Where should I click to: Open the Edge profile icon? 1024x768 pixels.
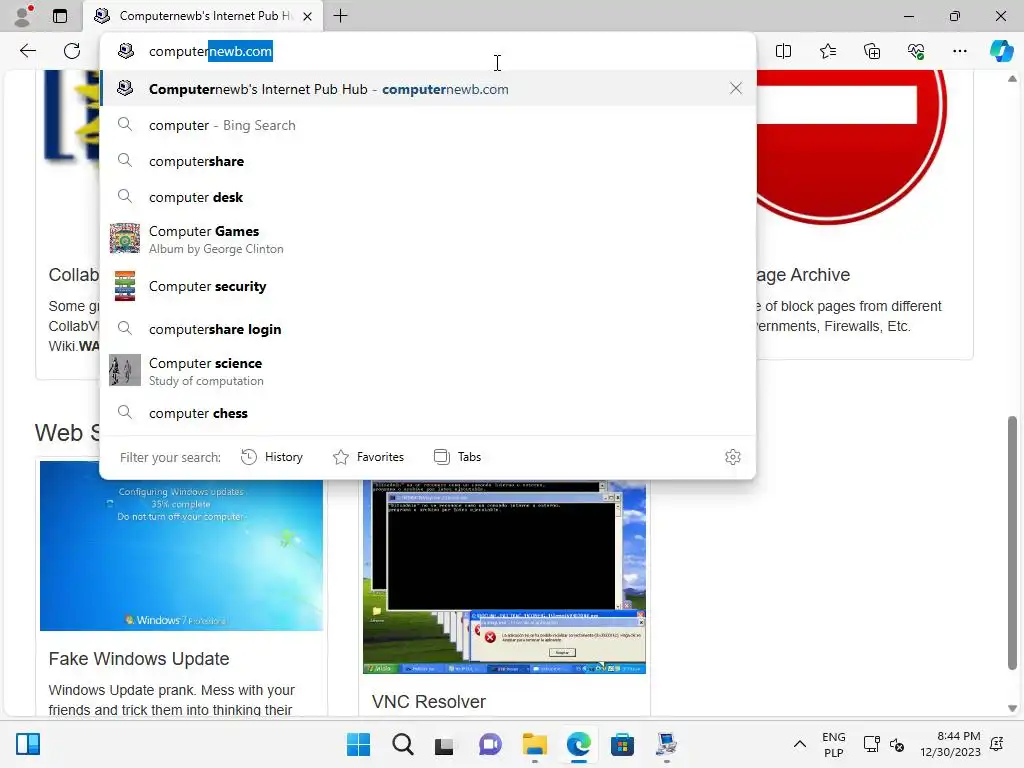click(24, 16)
